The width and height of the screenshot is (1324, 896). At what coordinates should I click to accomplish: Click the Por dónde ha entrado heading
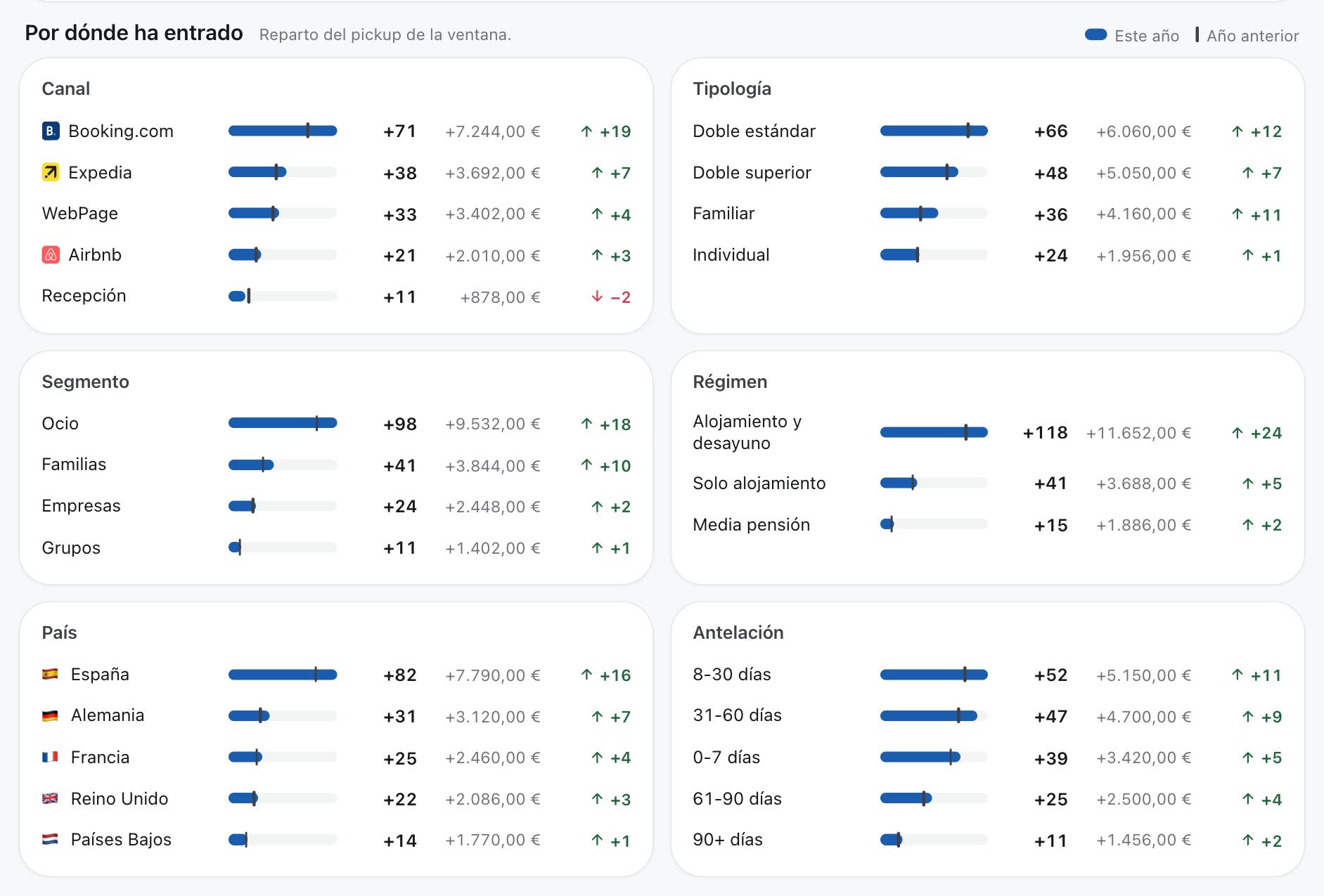pyautogui.click(x=134, y=33)
